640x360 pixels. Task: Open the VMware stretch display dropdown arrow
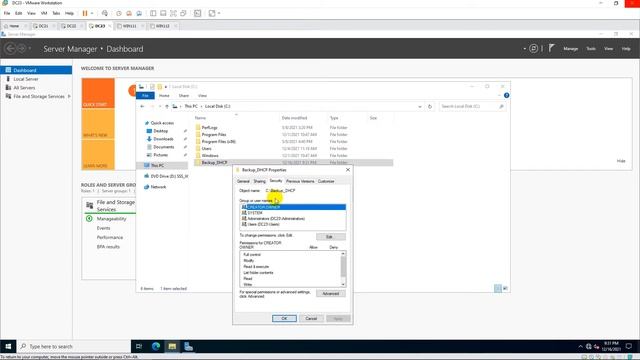coord(219,13)
